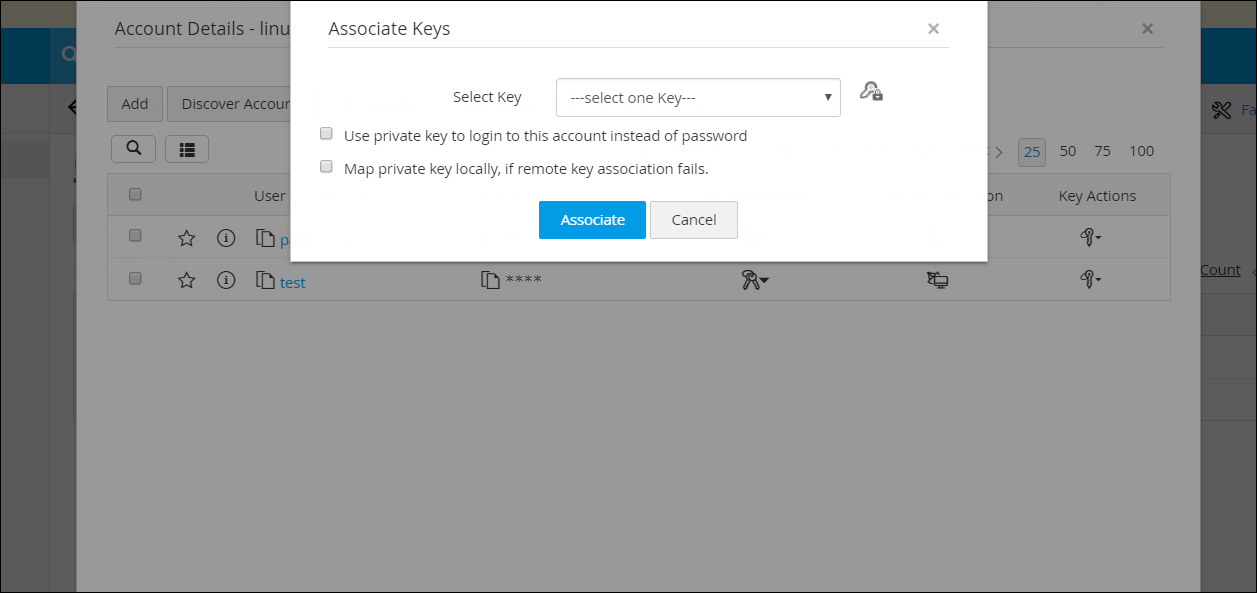The height and width of the screenshot is (593, 1257).
Task: Open the test account link
Action: click(x=293, y=282)
